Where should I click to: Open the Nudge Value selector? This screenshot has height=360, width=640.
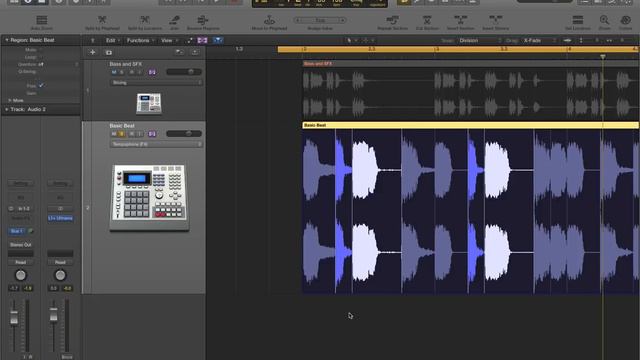pyautogui.click(x=320, y=20)
